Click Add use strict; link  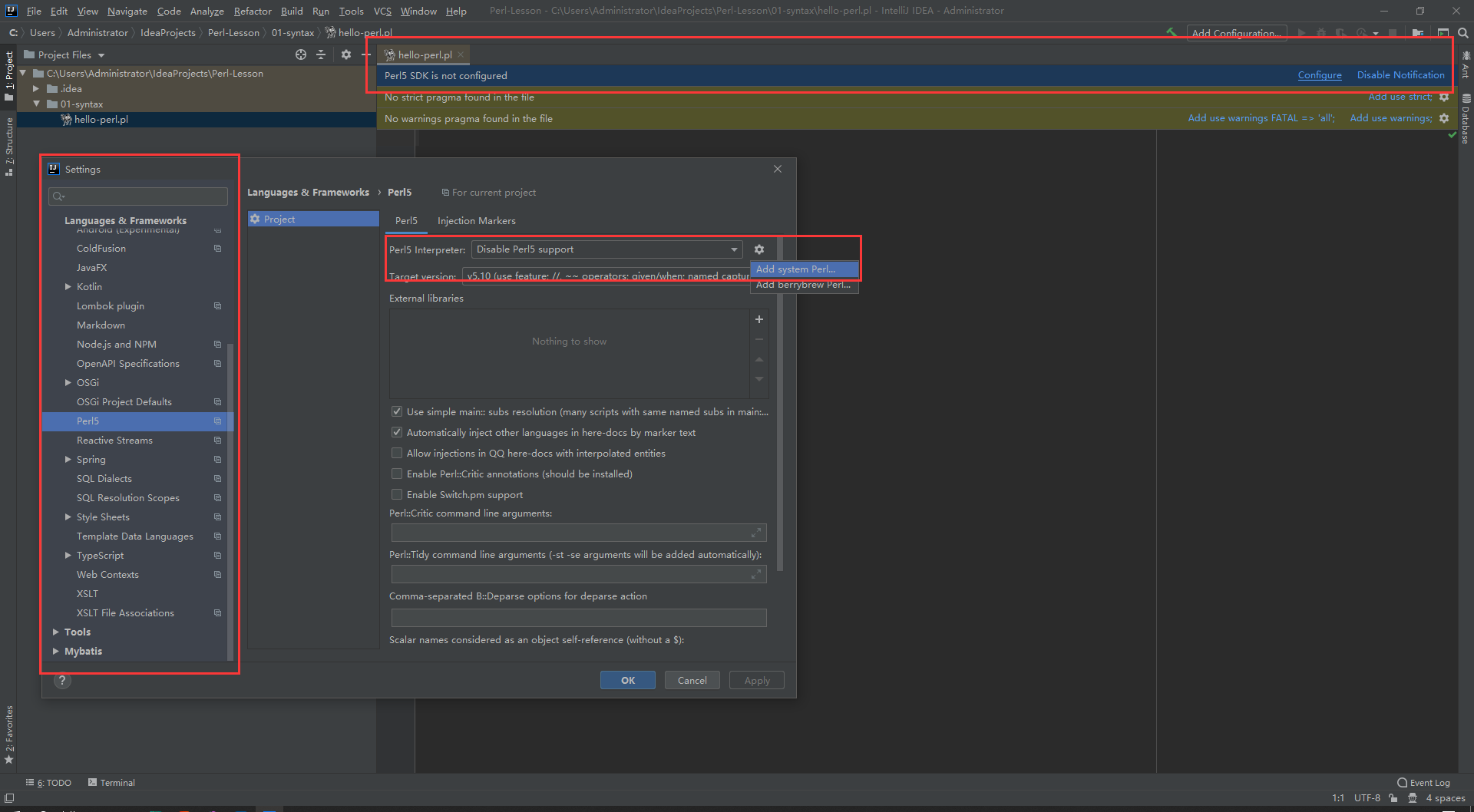coord(1400,97)
